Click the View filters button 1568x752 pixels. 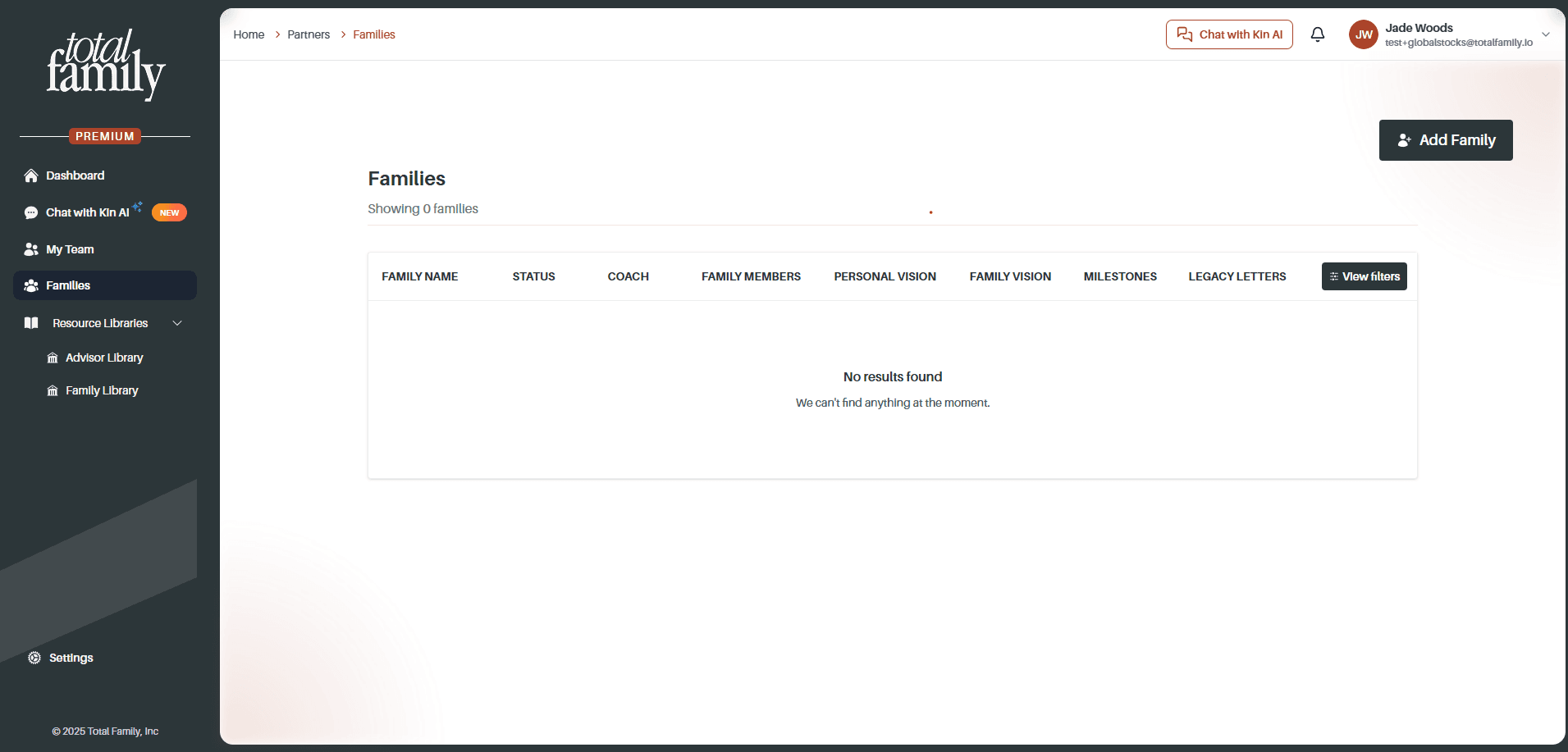(x=1365, y=276)
